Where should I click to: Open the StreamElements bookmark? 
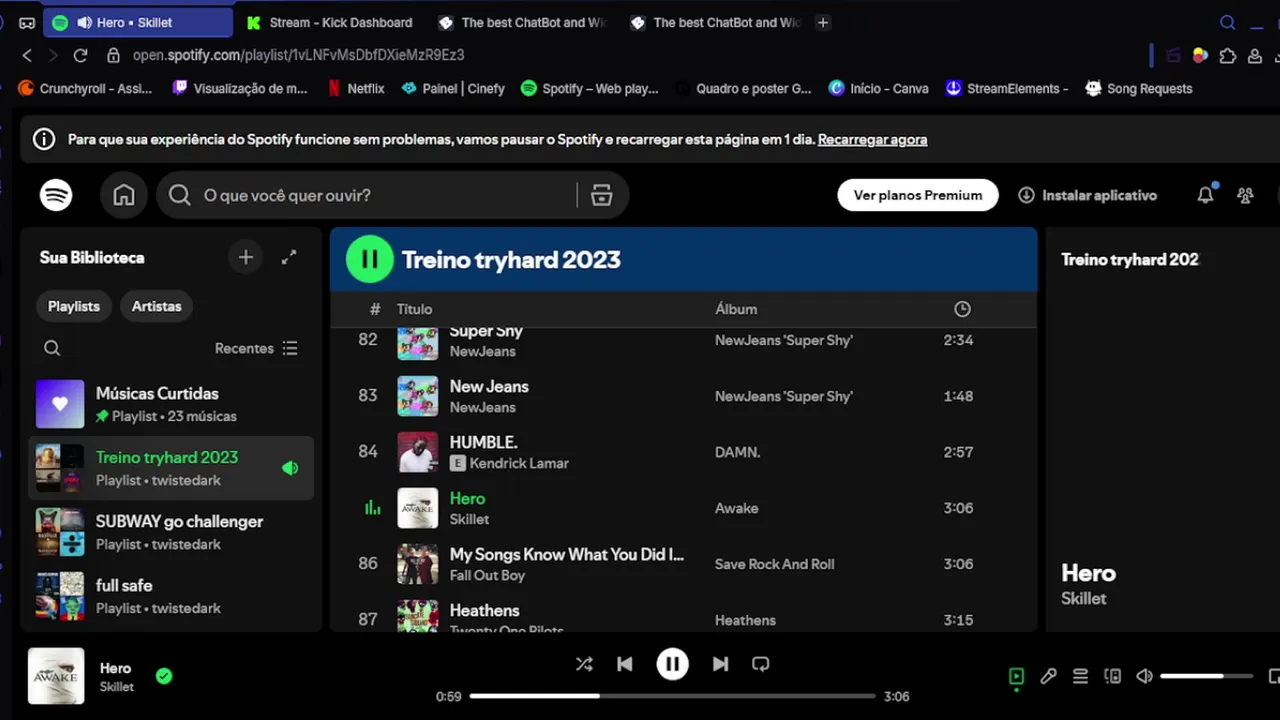click(1008, 88)
